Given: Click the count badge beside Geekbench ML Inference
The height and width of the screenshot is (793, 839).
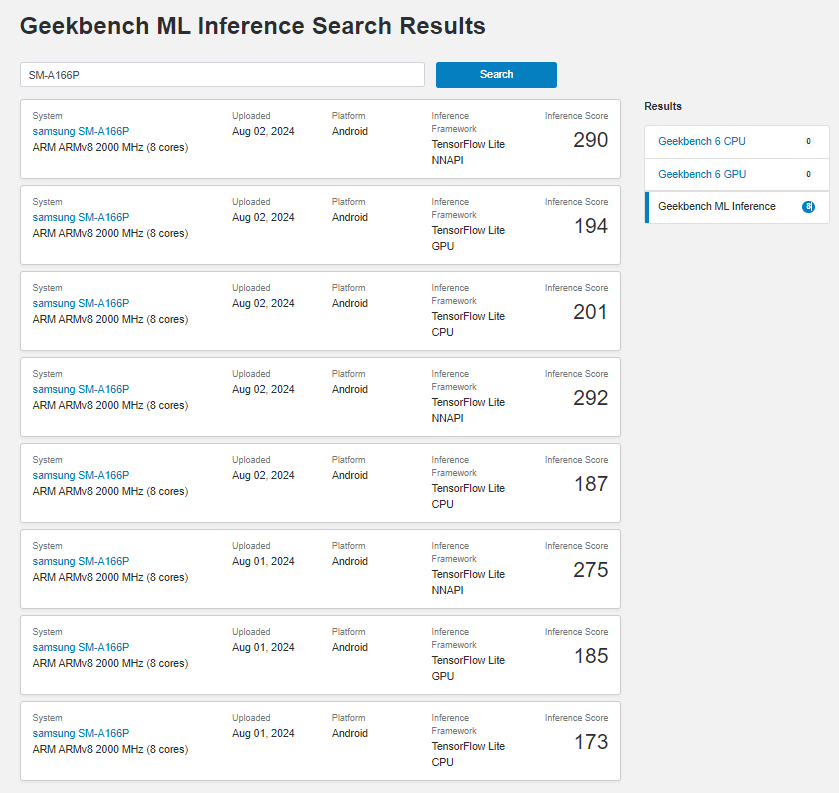Looking at the screenshot, I should (808, 207).
